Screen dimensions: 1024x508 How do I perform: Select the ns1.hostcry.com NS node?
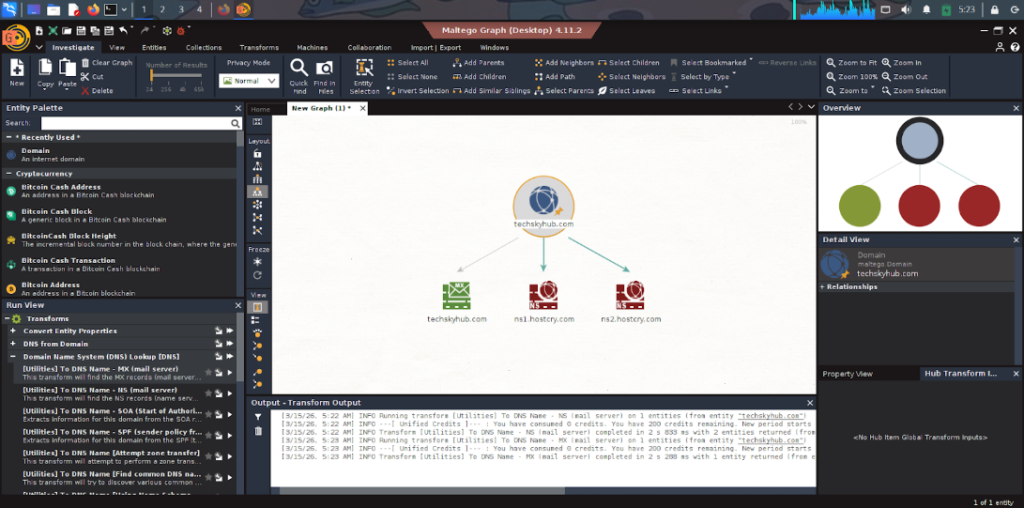pyautogui.click(x=543, y=295)
